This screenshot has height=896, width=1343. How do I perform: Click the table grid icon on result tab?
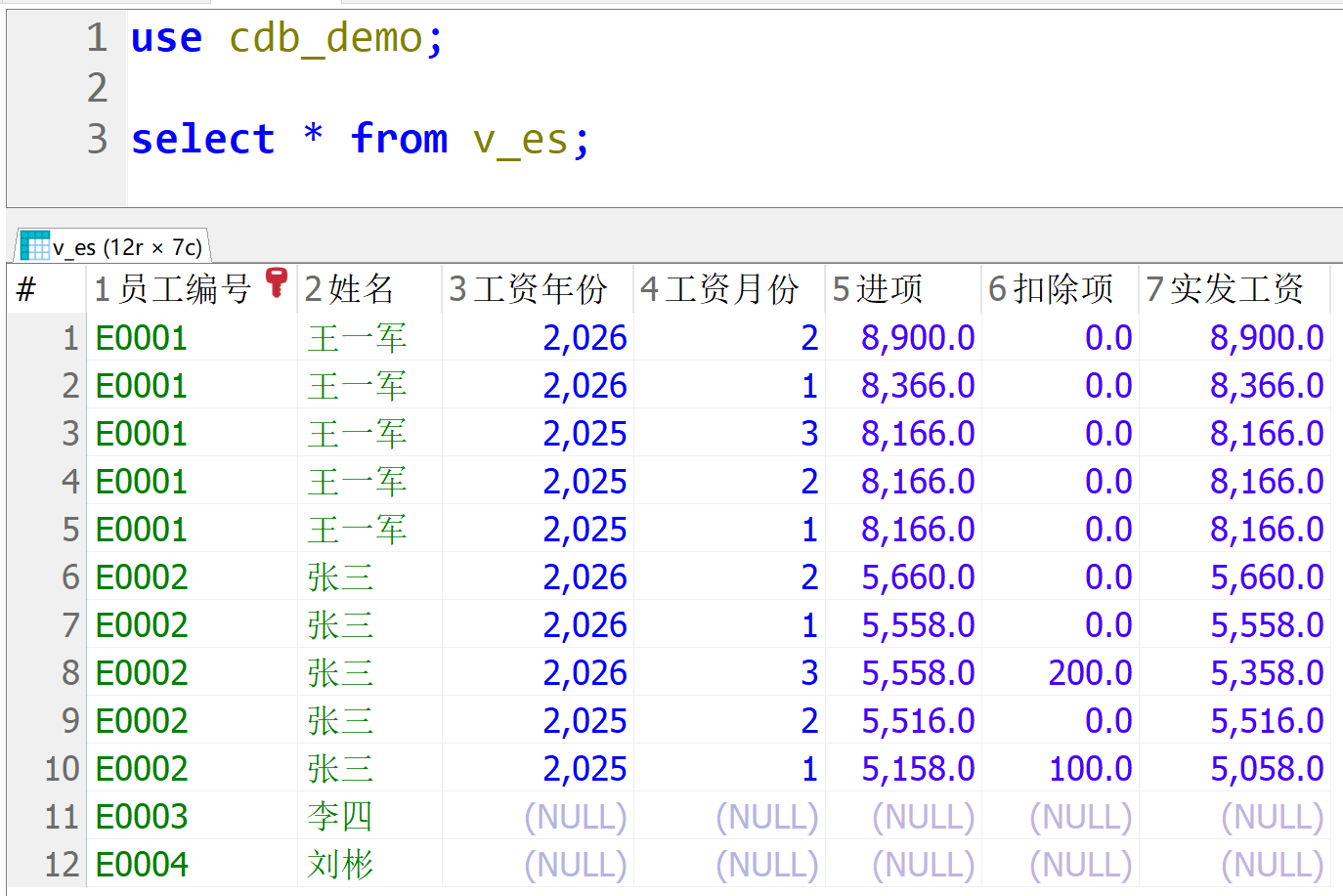(34, 245)
